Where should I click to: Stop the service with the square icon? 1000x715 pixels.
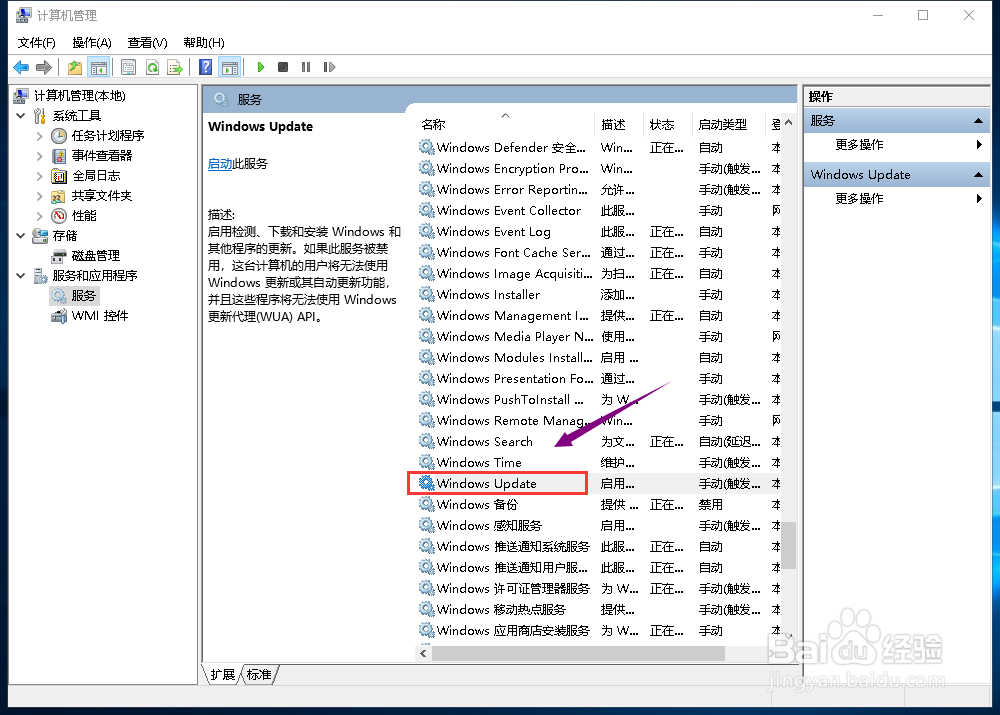283,67
